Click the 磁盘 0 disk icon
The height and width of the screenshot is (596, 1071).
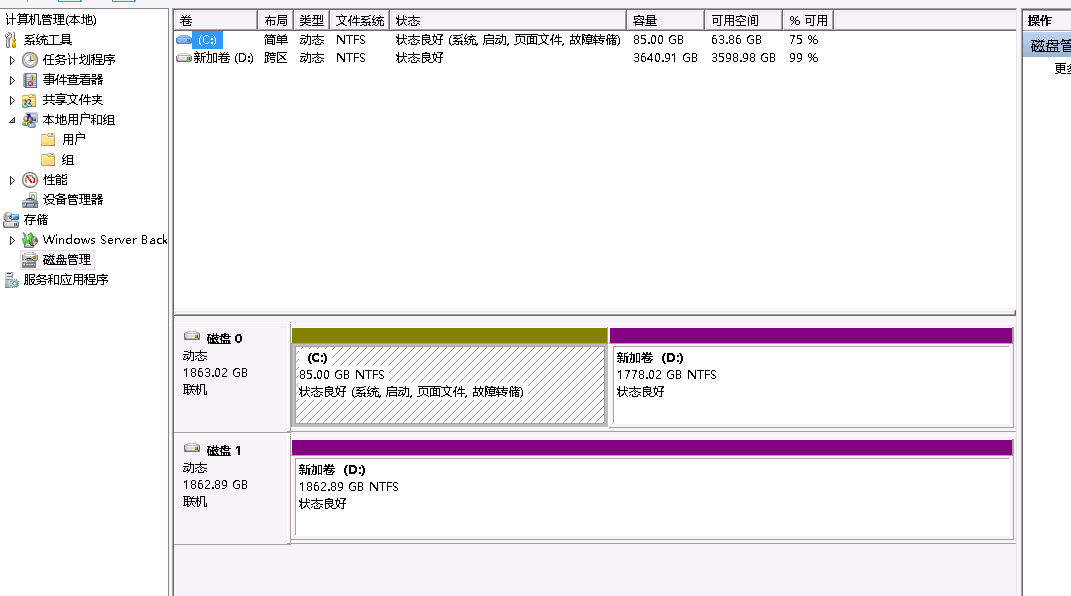point(192,337)
